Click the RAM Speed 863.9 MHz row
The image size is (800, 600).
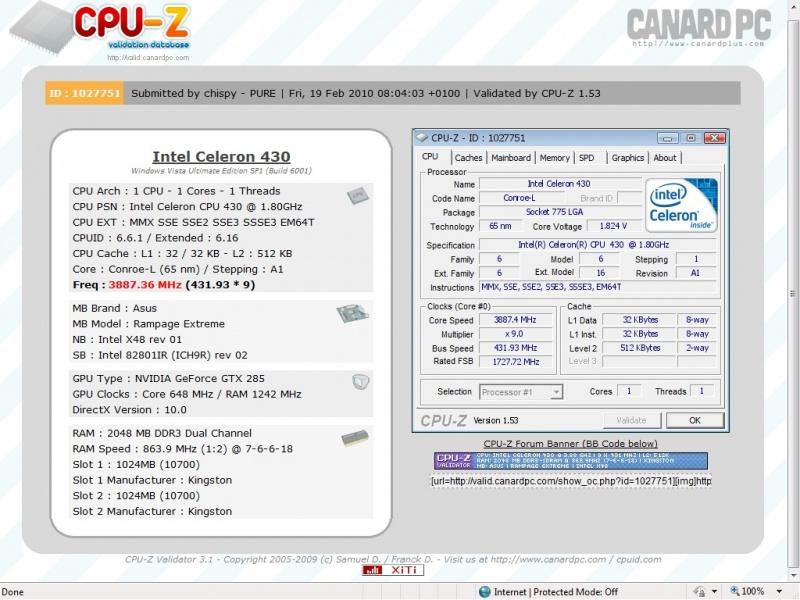click(x=183, y=449)
